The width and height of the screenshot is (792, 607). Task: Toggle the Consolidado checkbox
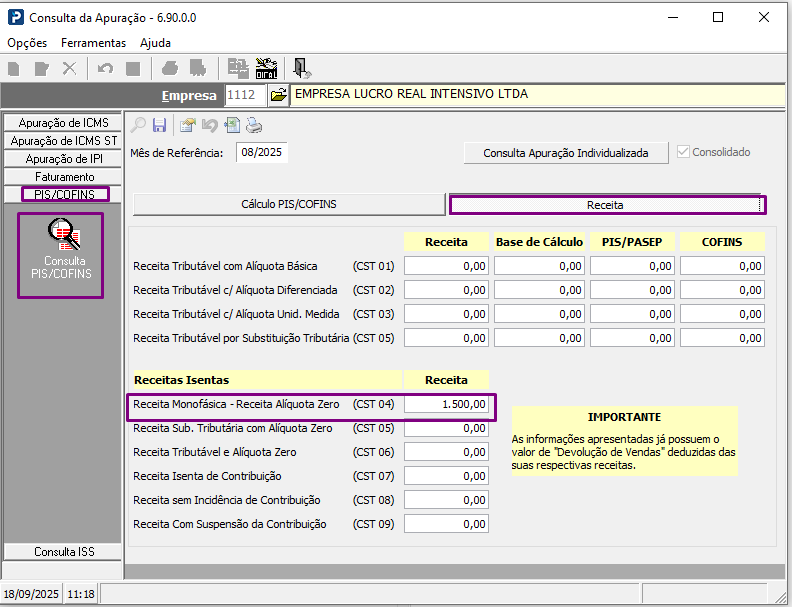tap(684, 152)
